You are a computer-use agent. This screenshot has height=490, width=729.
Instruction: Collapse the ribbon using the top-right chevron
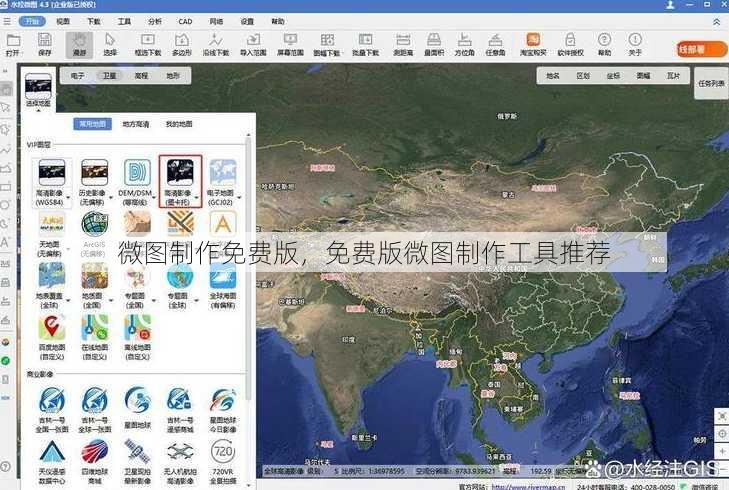[x=716, y=21]
